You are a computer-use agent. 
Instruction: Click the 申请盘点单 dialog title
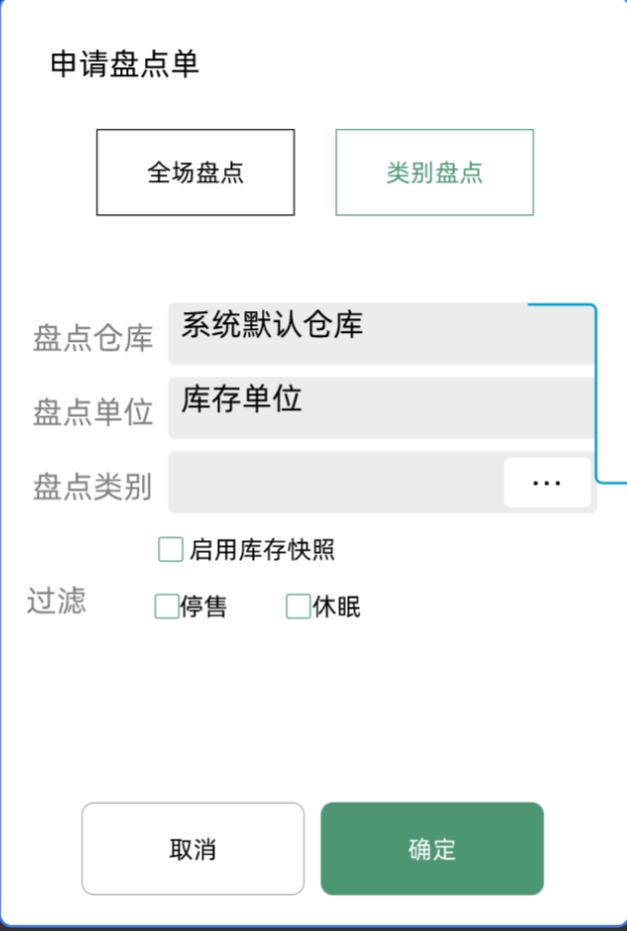click(x=124, y=64)
